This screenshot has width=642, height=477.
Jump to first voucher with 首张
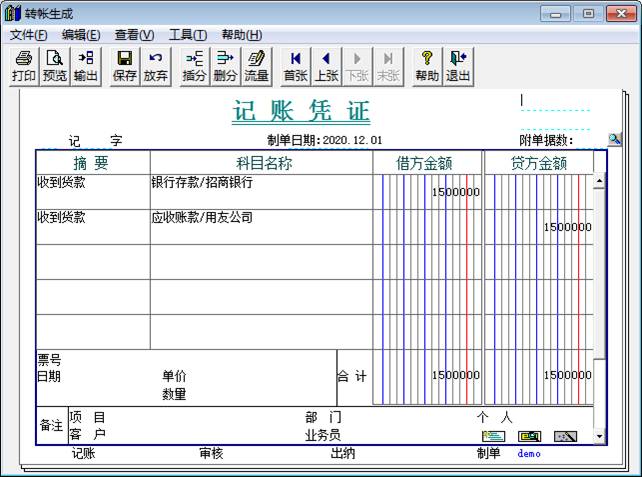tap(295, 66)
